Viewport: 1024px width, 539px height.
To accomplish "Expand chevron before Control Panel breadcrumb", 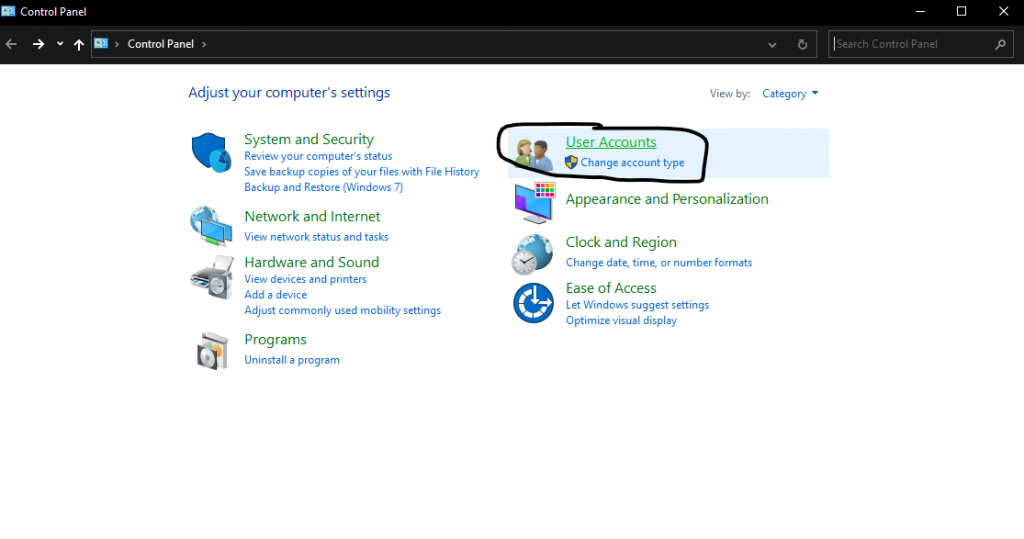I will click(x=117, y=44).
